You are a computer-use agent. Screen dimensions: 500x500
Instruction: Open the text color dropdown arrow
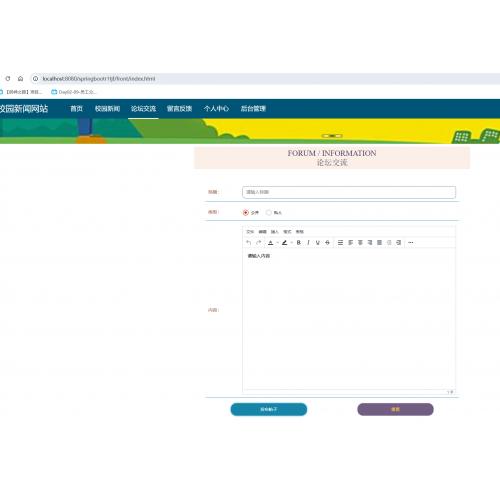point(277,243)
